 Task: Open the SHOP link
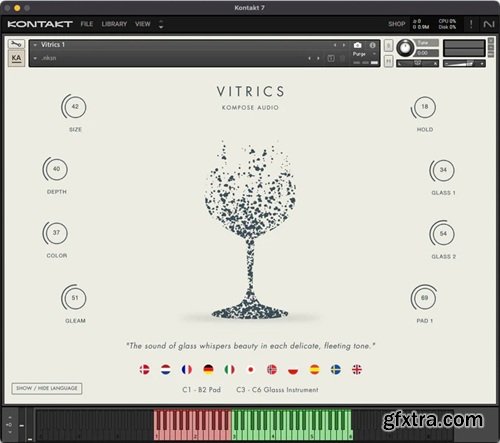[x=397, y=24]
